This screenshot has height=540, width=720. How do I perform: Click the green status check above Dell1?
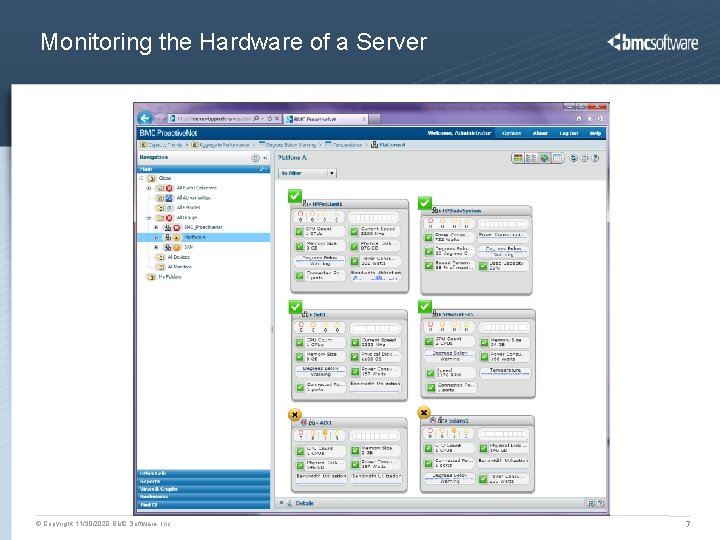coord(295,307)
